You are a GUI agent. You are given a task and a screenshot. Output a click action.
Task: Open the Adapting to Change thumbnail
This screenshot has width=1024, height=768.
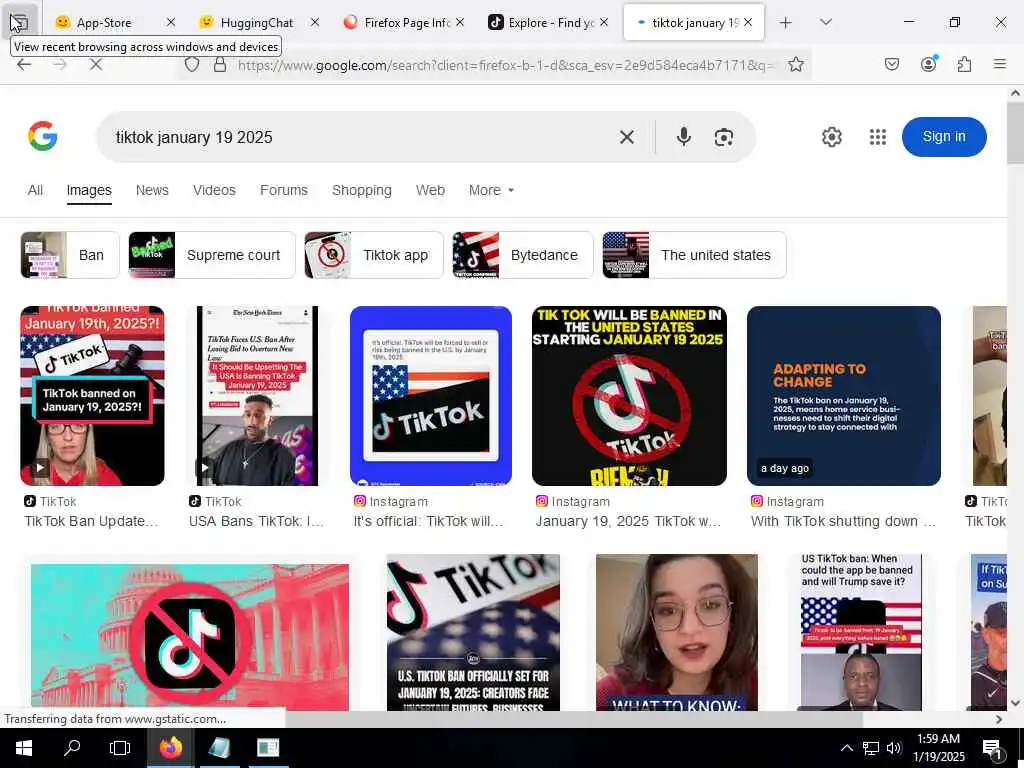(844, 396)
